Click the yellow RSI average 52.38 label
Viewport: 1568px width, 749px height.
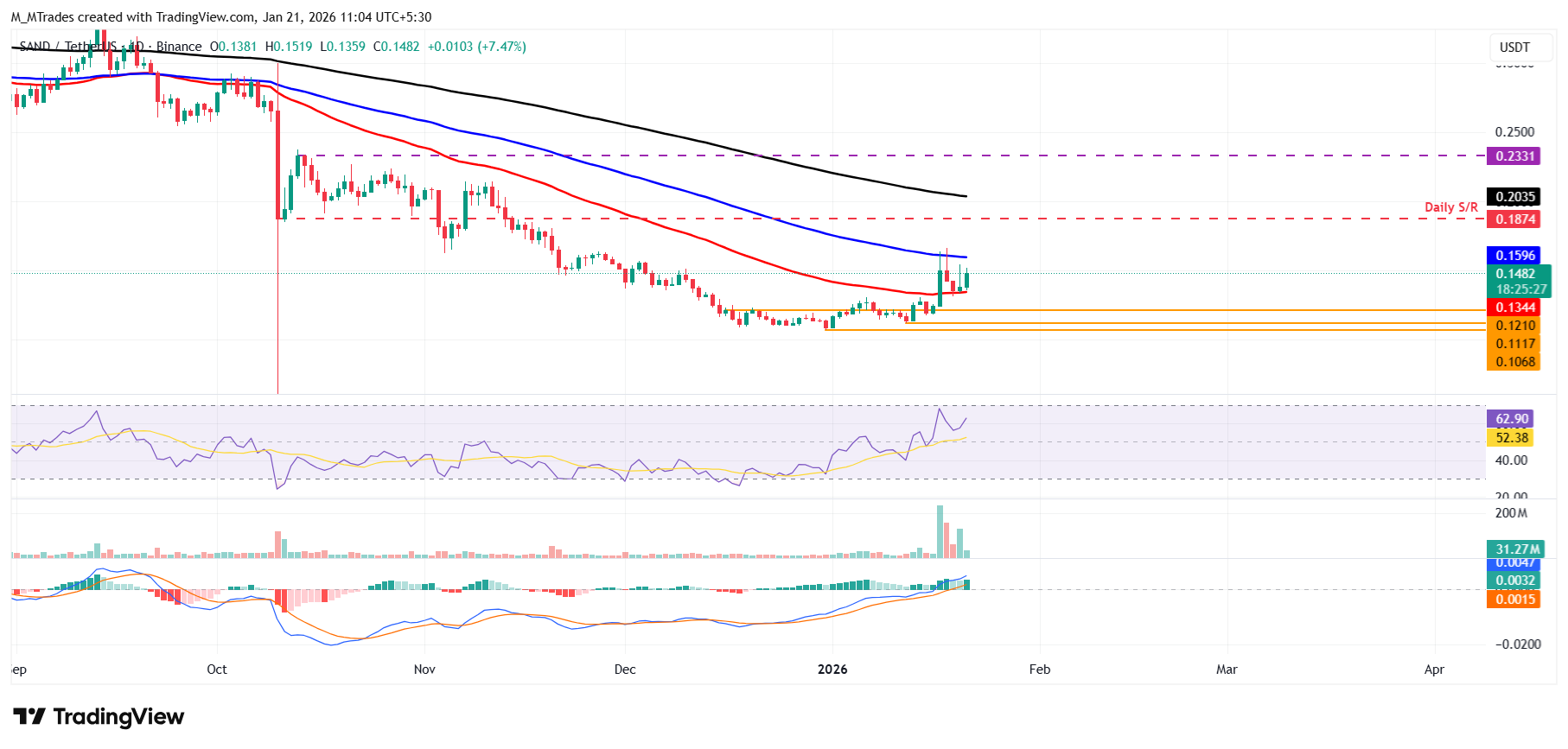pyautogui.click(x=1512, y=438)
